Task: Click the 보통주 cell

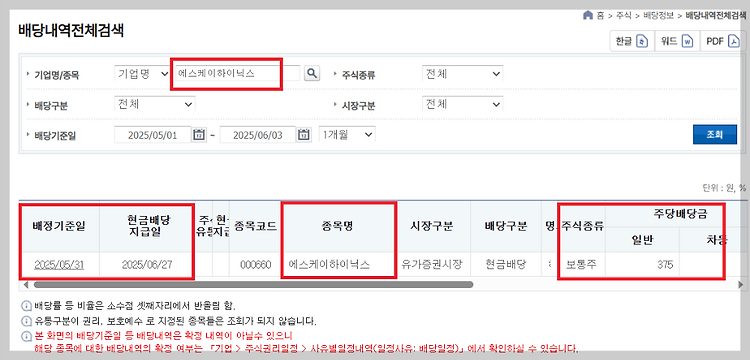Action: 583,264
